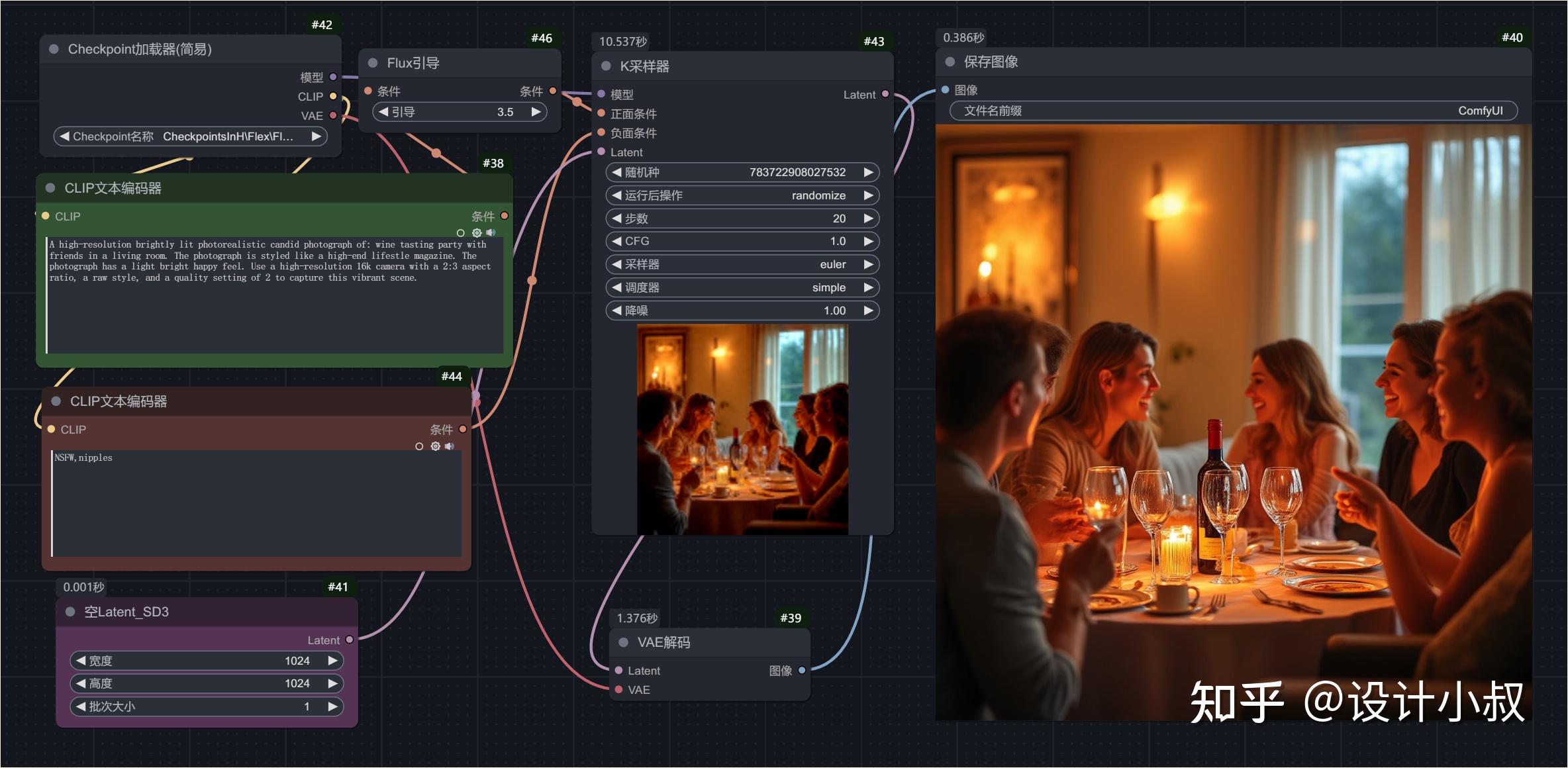Open 运行后操作 randomize option
Screen dimensions: 1568x768
tap(742, 195)
